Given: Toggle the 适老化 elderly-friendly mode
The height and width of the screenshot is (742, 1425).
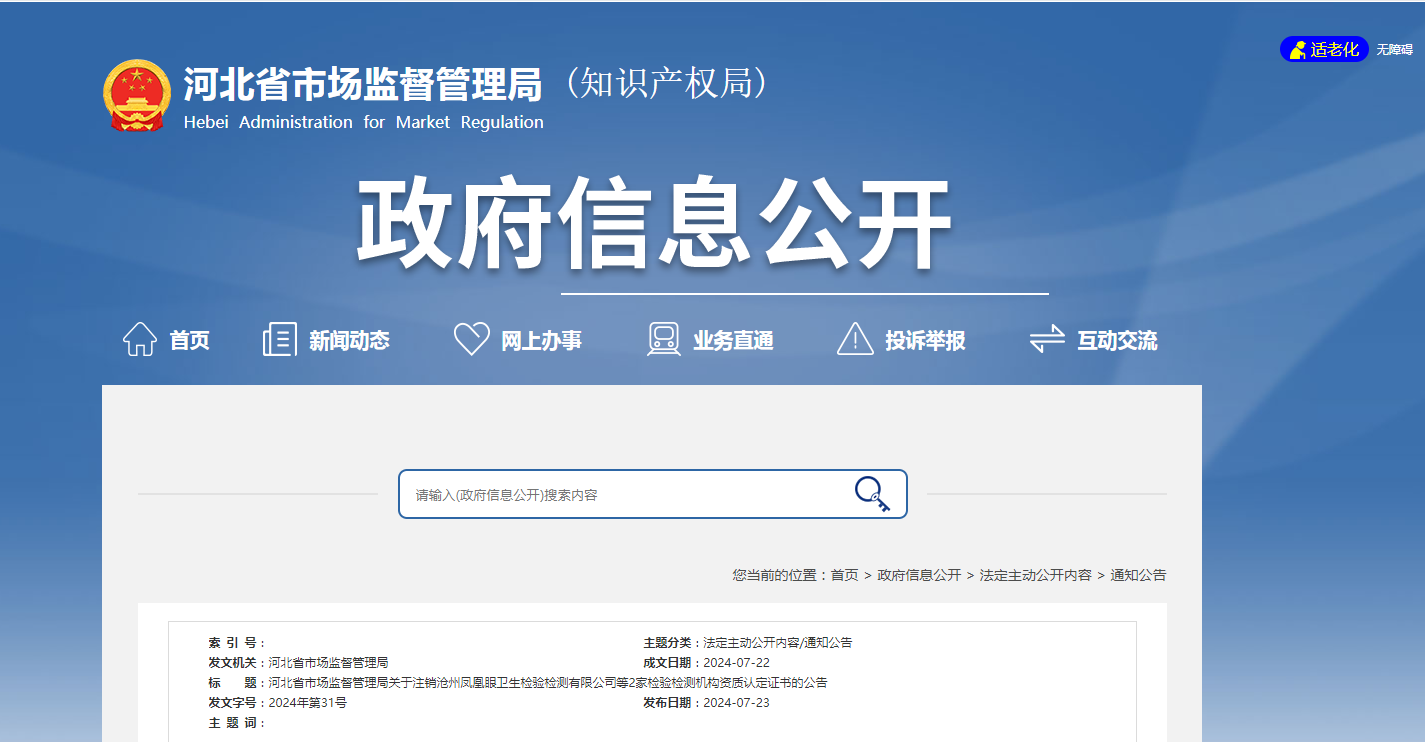Looking at the screenshot, I should 1324,49.
